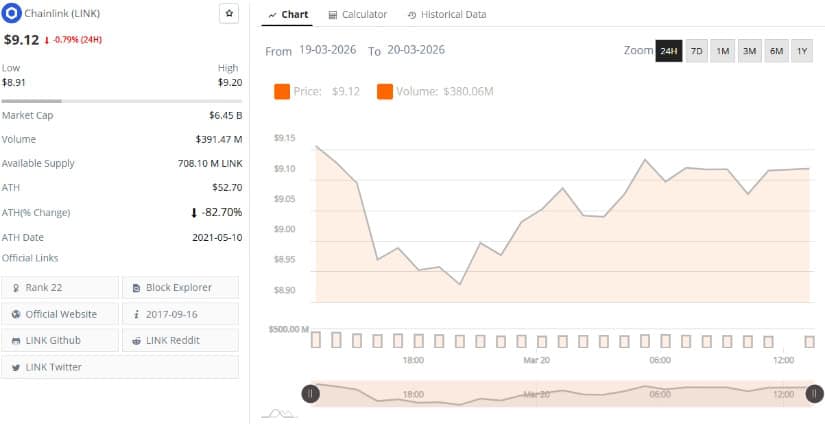This screenshot has height=424, width=825.
Task: Toggle the orange Volume series legend
Action: [385, 92]
